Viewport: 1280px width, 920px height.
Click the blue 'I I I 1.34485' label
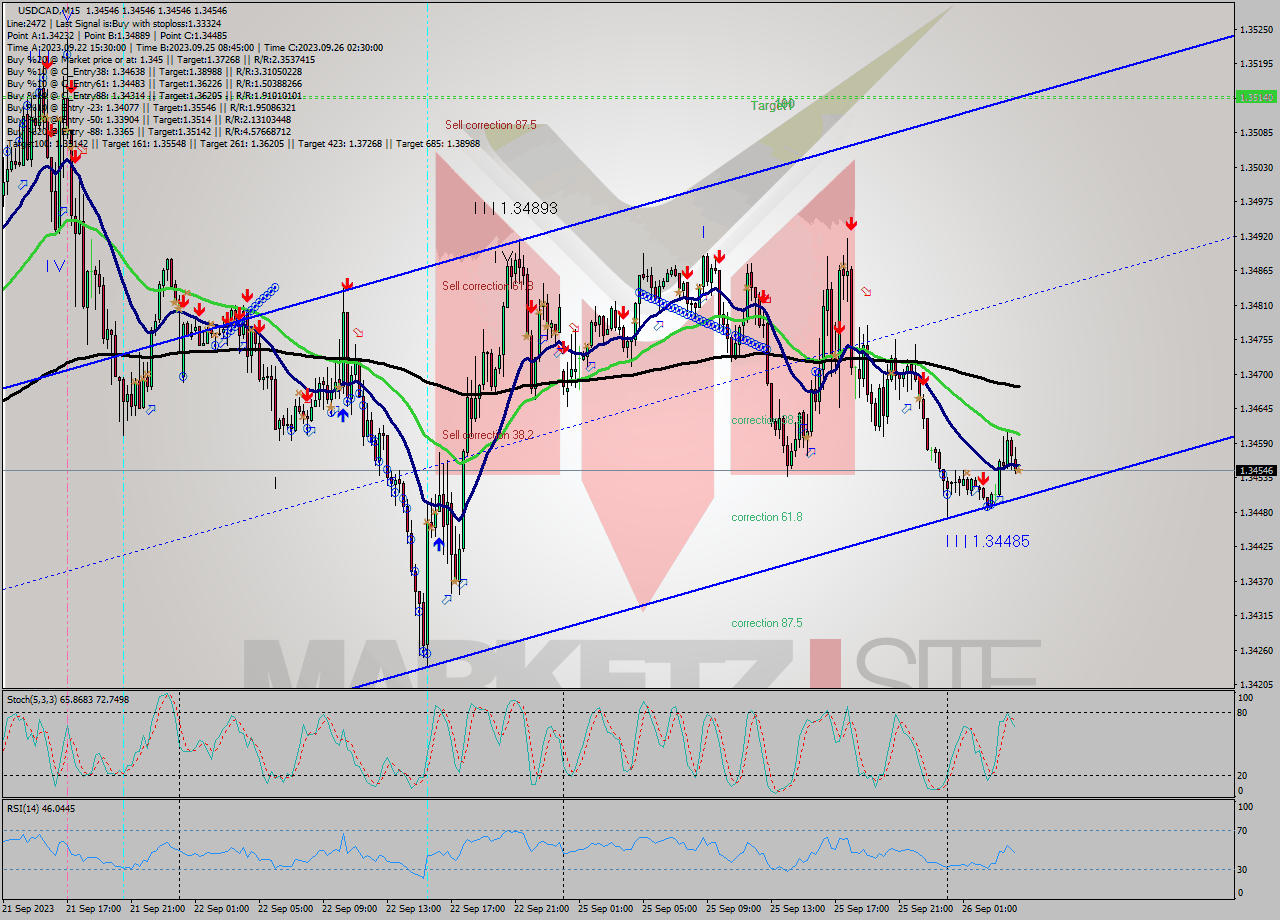(987, 541)
